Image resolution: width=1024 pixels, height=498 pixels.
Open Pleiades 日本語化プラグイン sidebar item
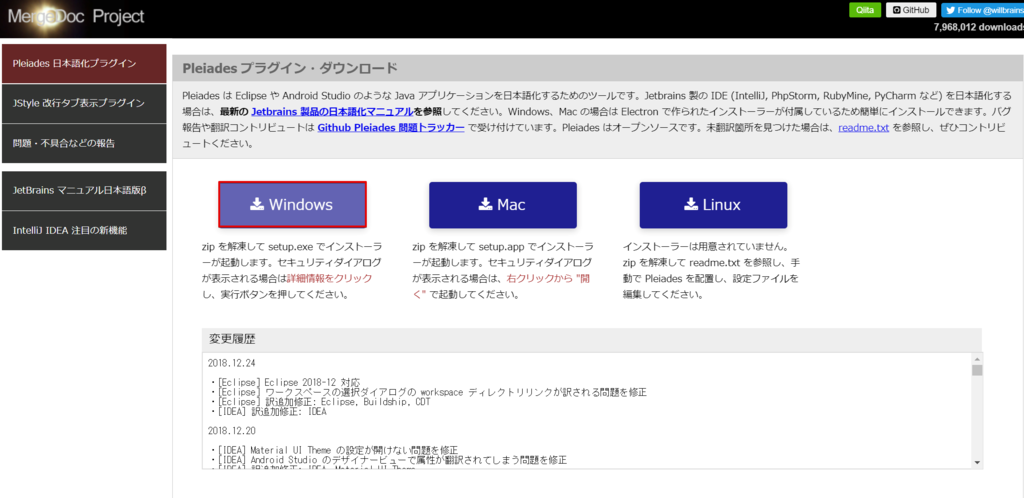84,63
